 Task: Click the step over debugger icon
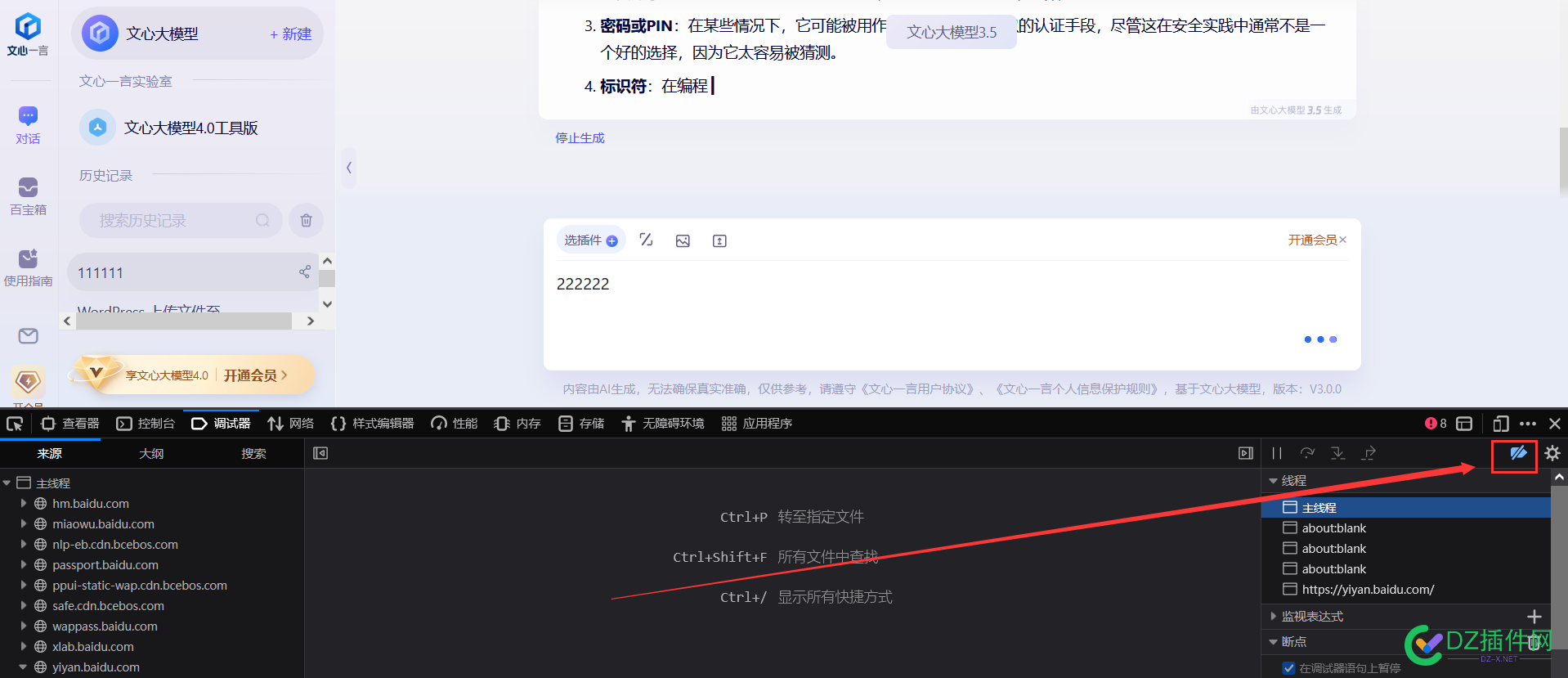[1307, 453]
